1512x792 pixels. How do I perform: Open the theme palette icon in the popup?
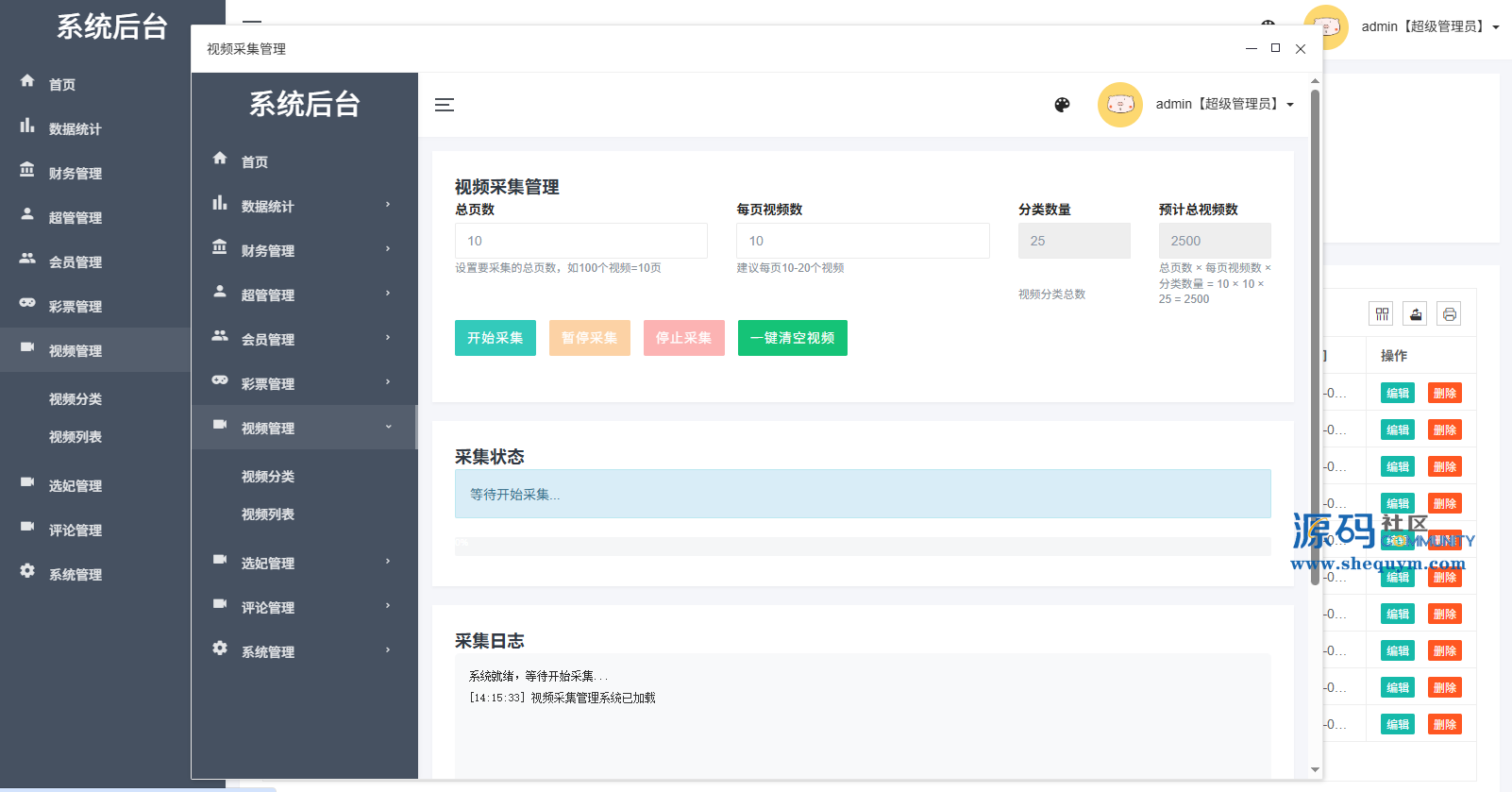[1062, 105]
